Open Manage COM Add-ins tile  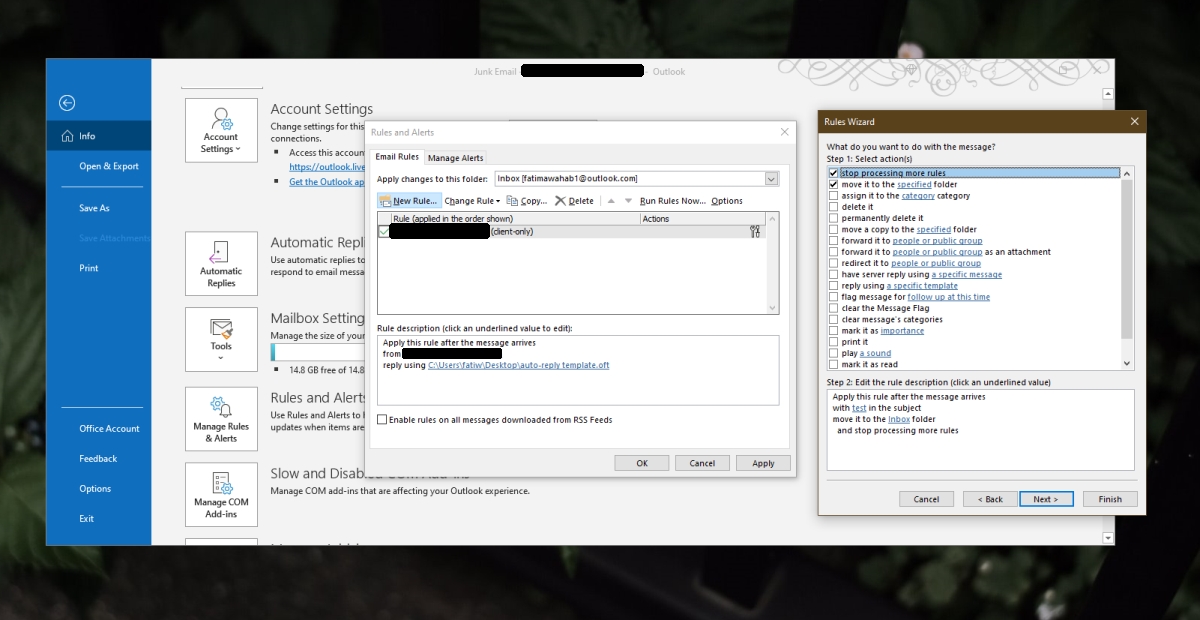click(x=221, y=495)
